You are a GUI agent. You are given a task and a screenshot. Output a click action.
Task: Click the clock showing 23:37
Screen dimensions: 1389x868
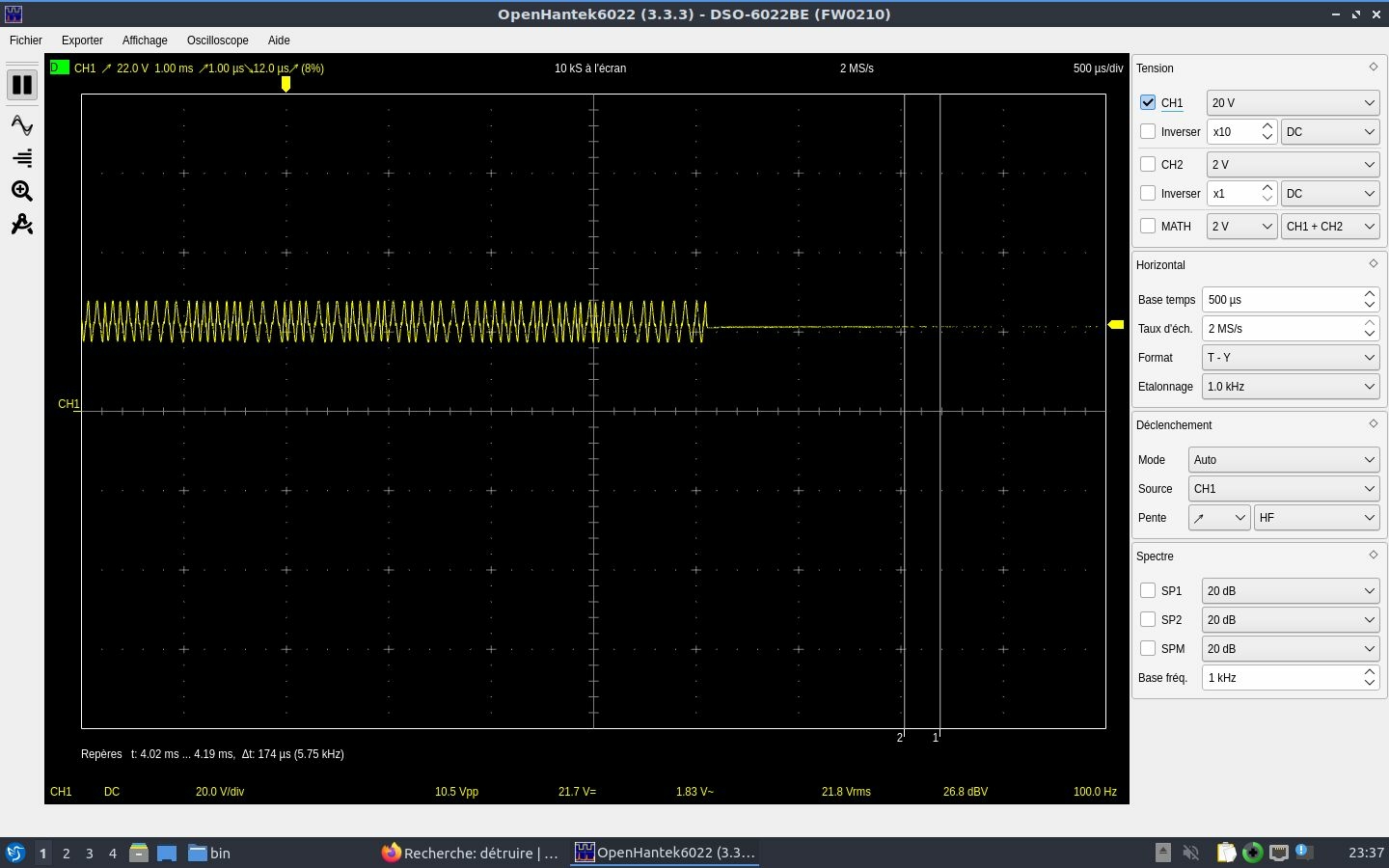1366,853
